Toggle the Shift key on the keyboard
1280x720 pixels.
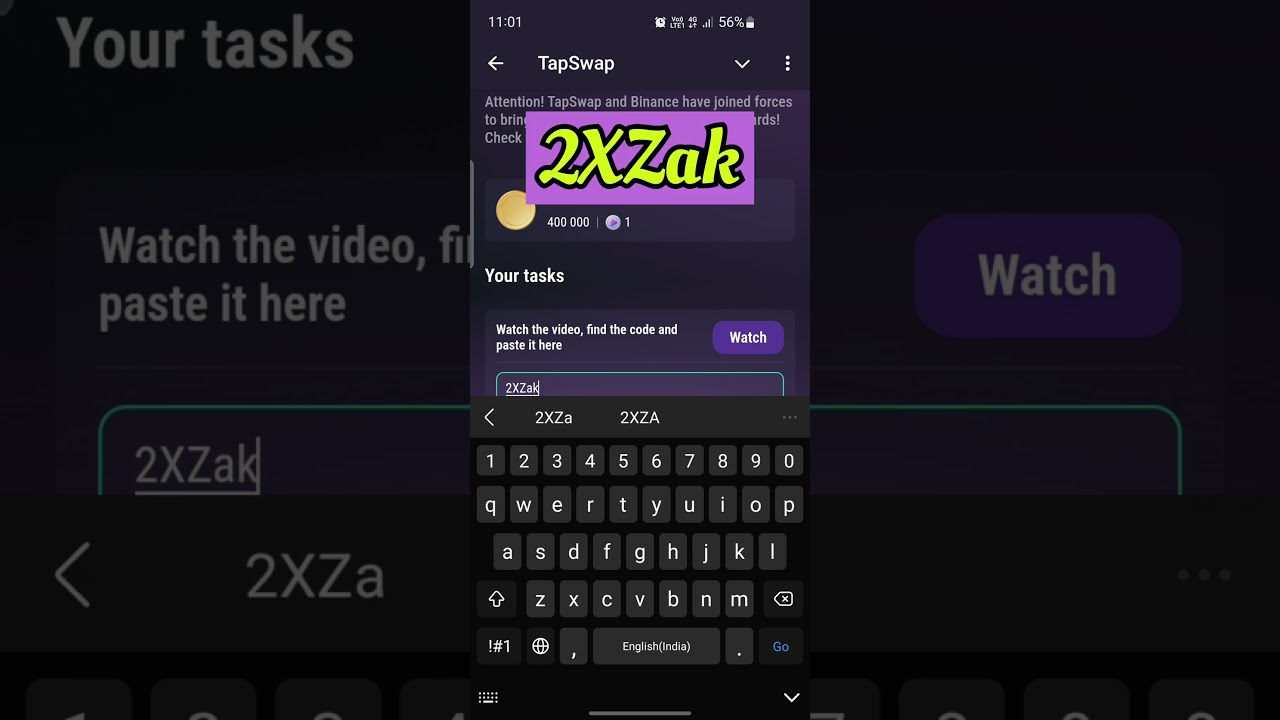(497, 599)
